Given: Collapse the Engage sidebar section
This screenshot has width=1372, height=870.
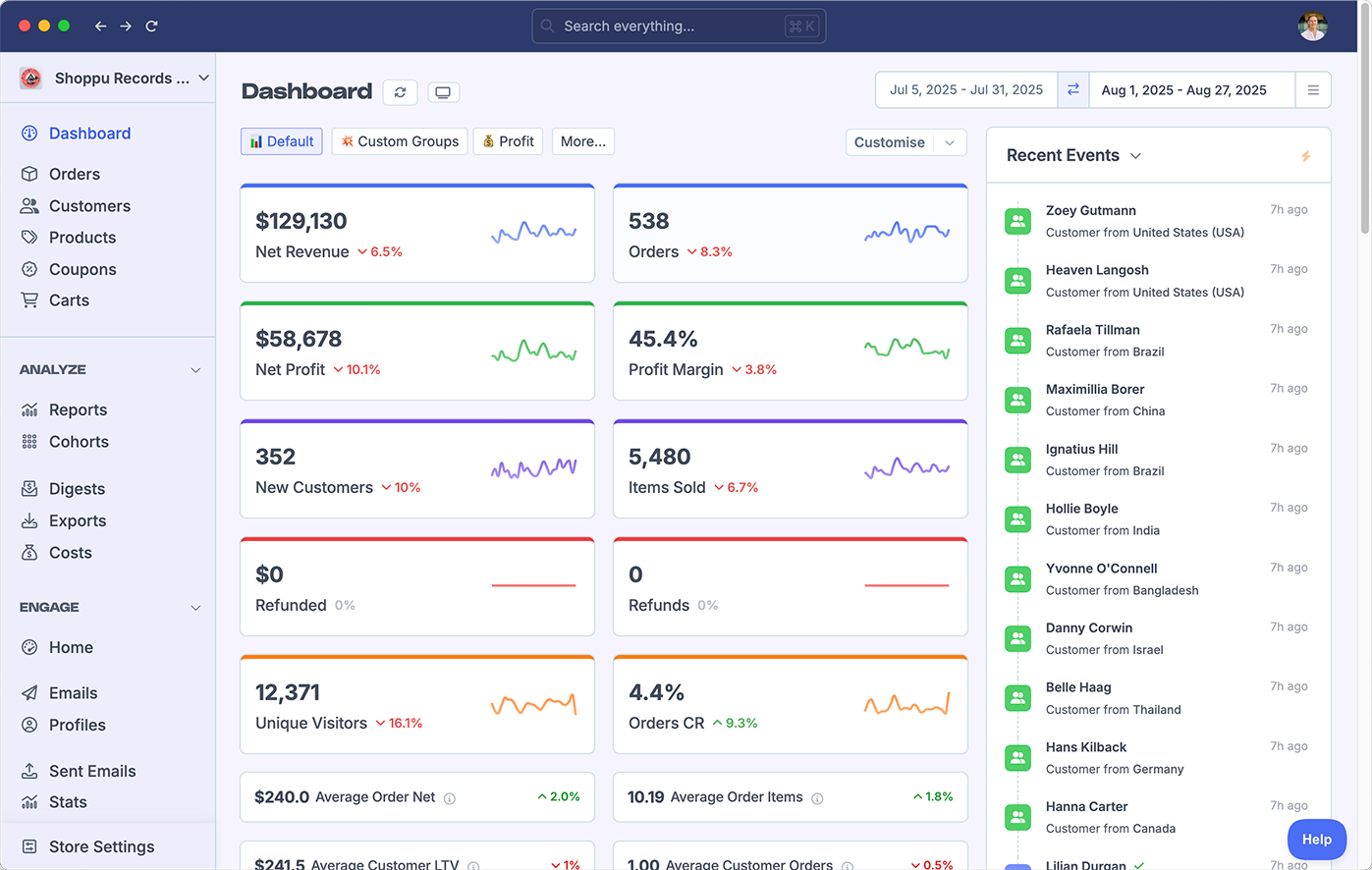Looking at the screenshot, I should [195, 608].
